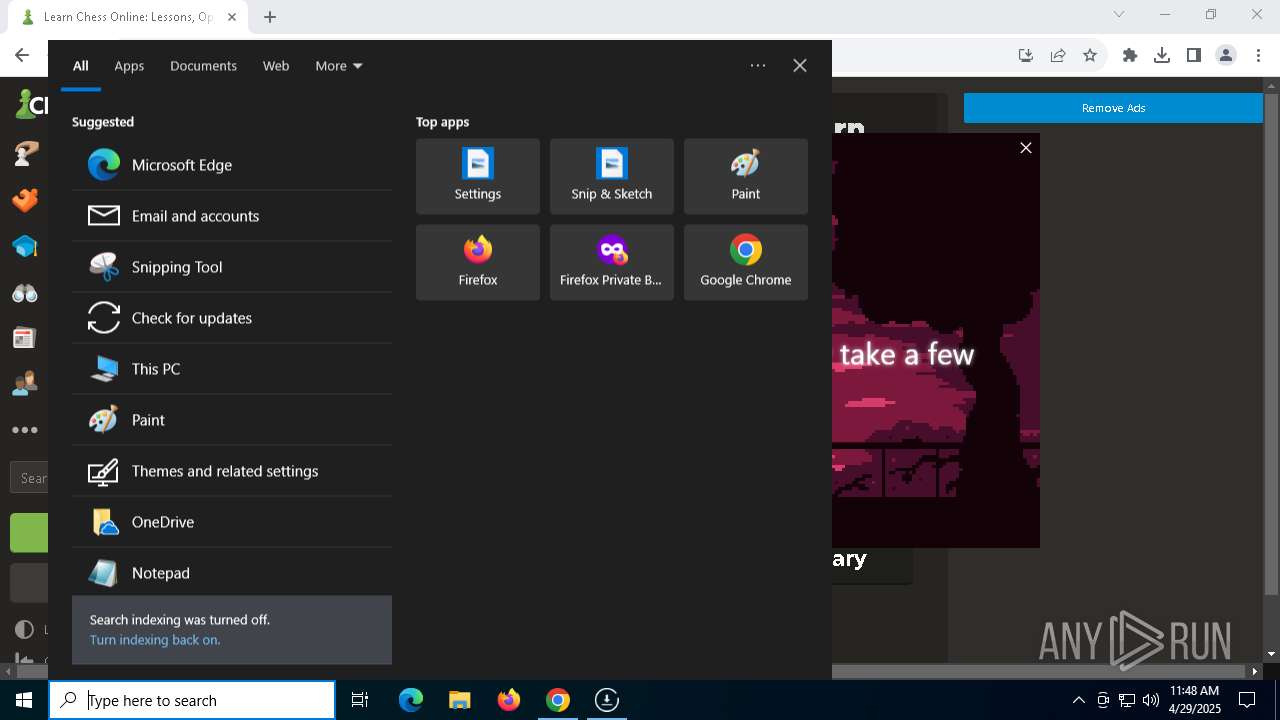Open Firefox on taskbar
1280x720 pixels.
pos(509,700)
